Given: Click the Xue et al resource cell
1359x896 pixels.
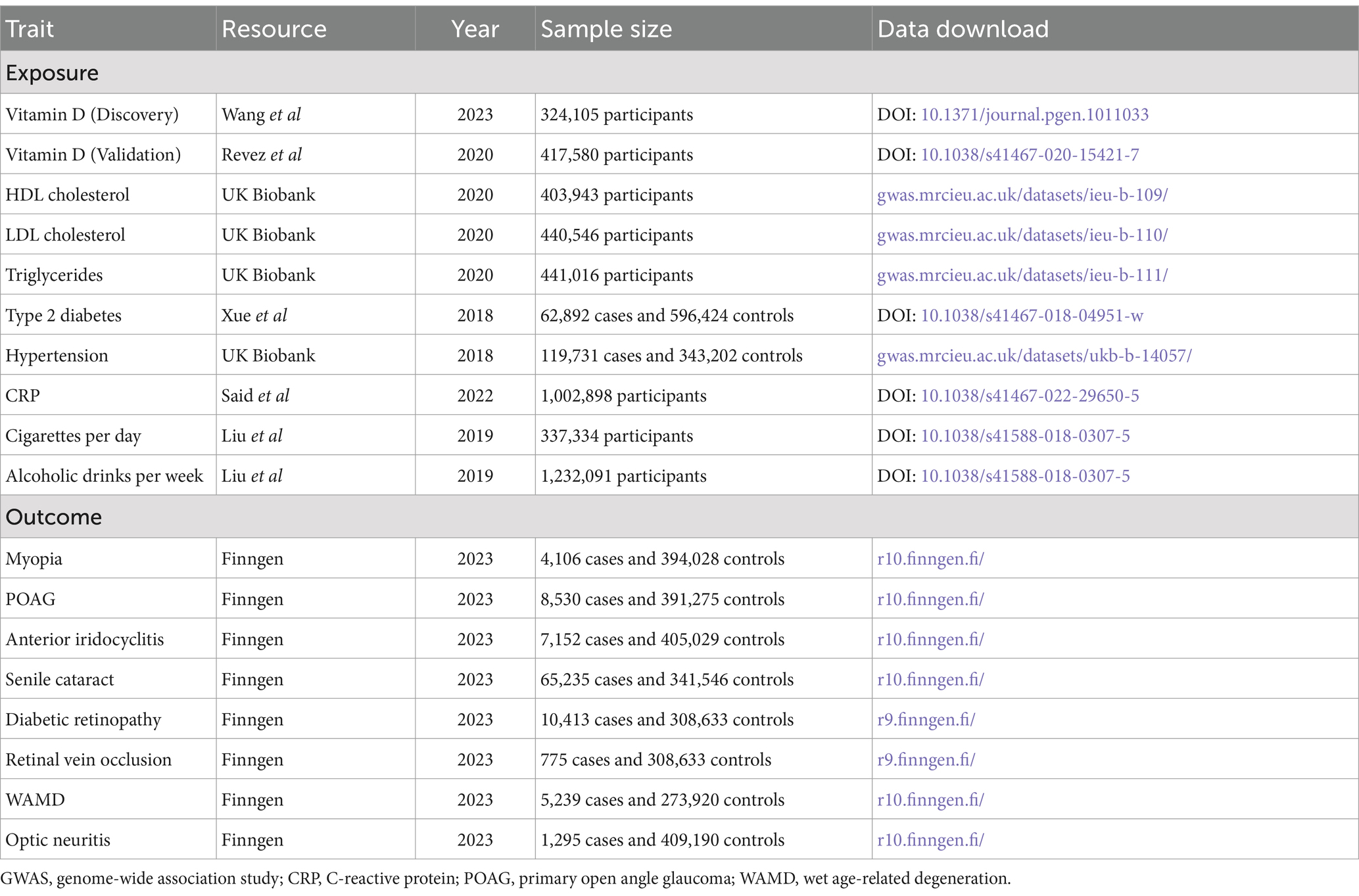Looking at the screenshot, I should pyautogui.click(x=316, y=316).
